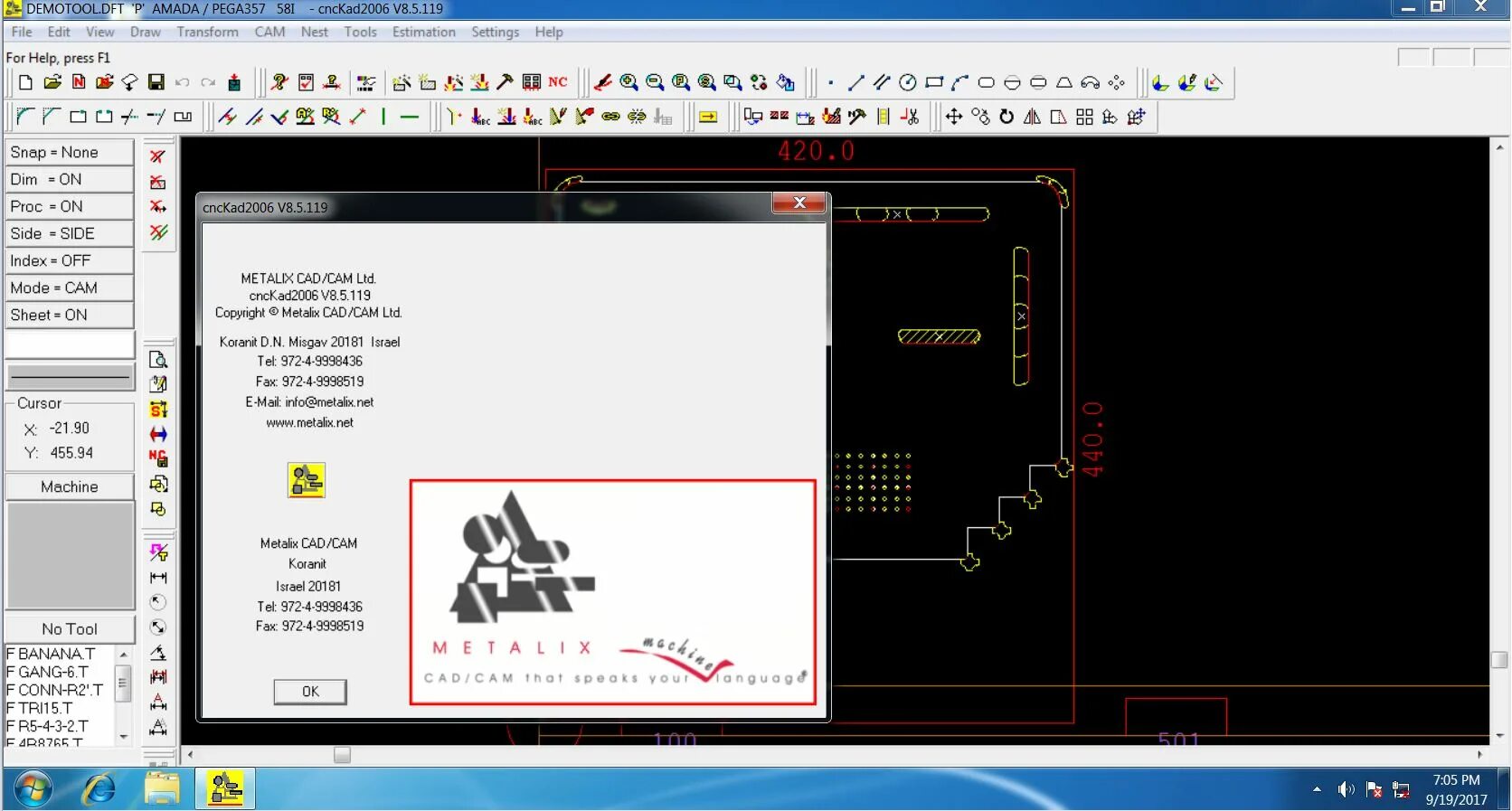Click the horizontal dimension sidebar icon
The height and width of the screenshot is (811, 1512).
tap(158, 578)
